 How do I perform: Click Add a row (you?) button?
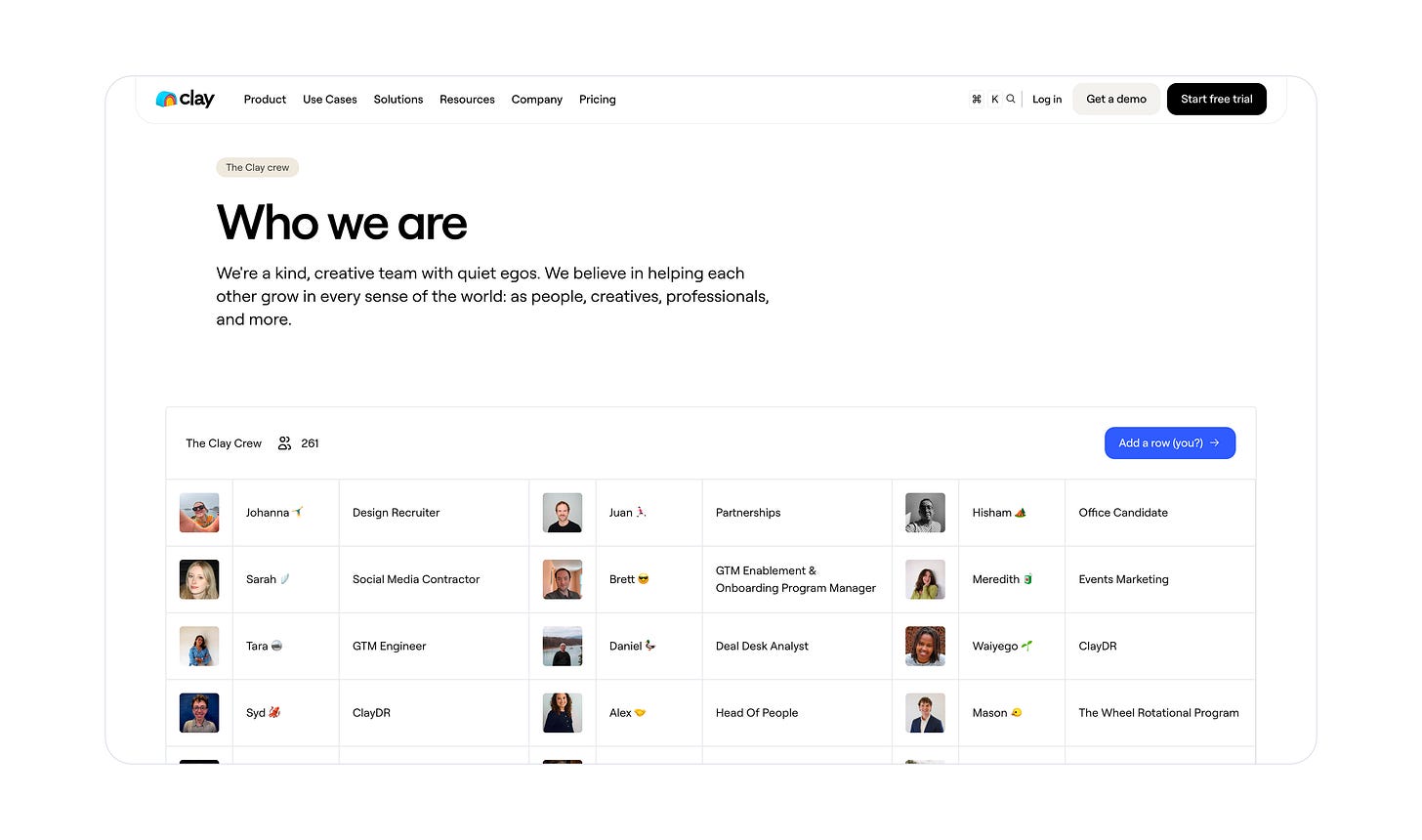pos(1170,442)
